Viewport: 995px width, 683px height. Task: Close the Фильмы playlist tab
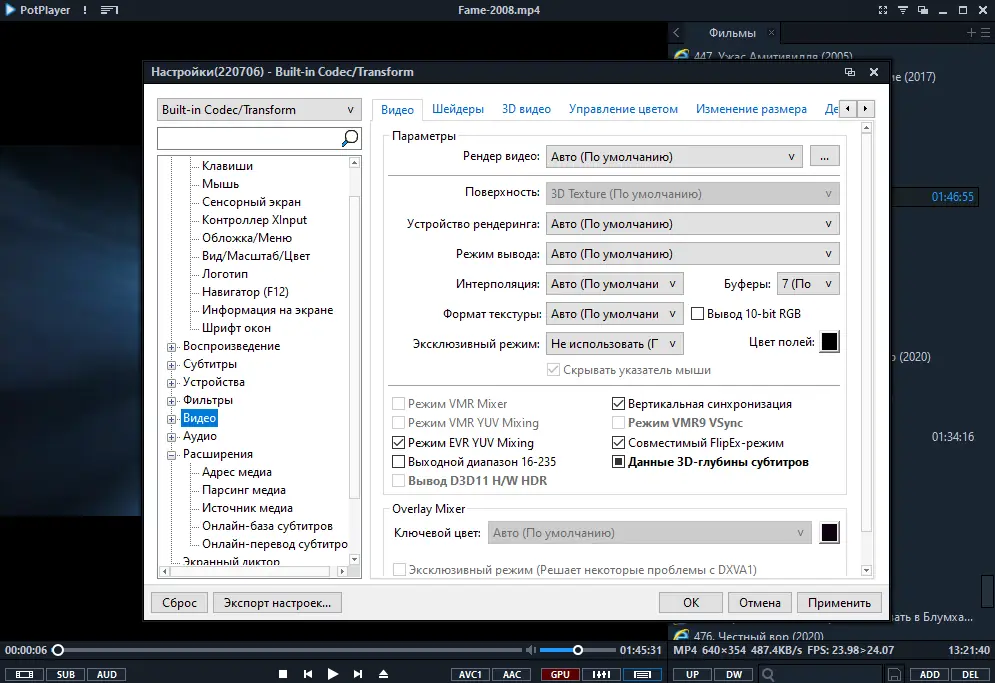click(x=771, y=32)
